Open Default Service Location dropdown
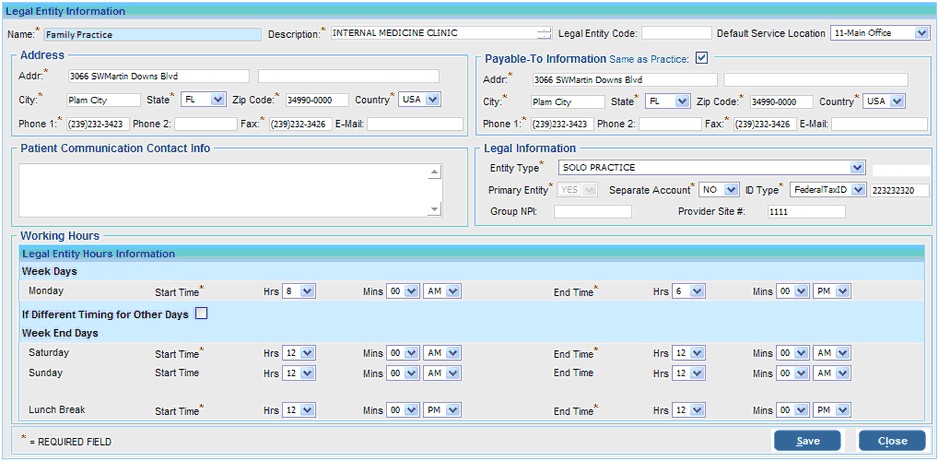This screenshot has height=462, width=939. (879, 33)
